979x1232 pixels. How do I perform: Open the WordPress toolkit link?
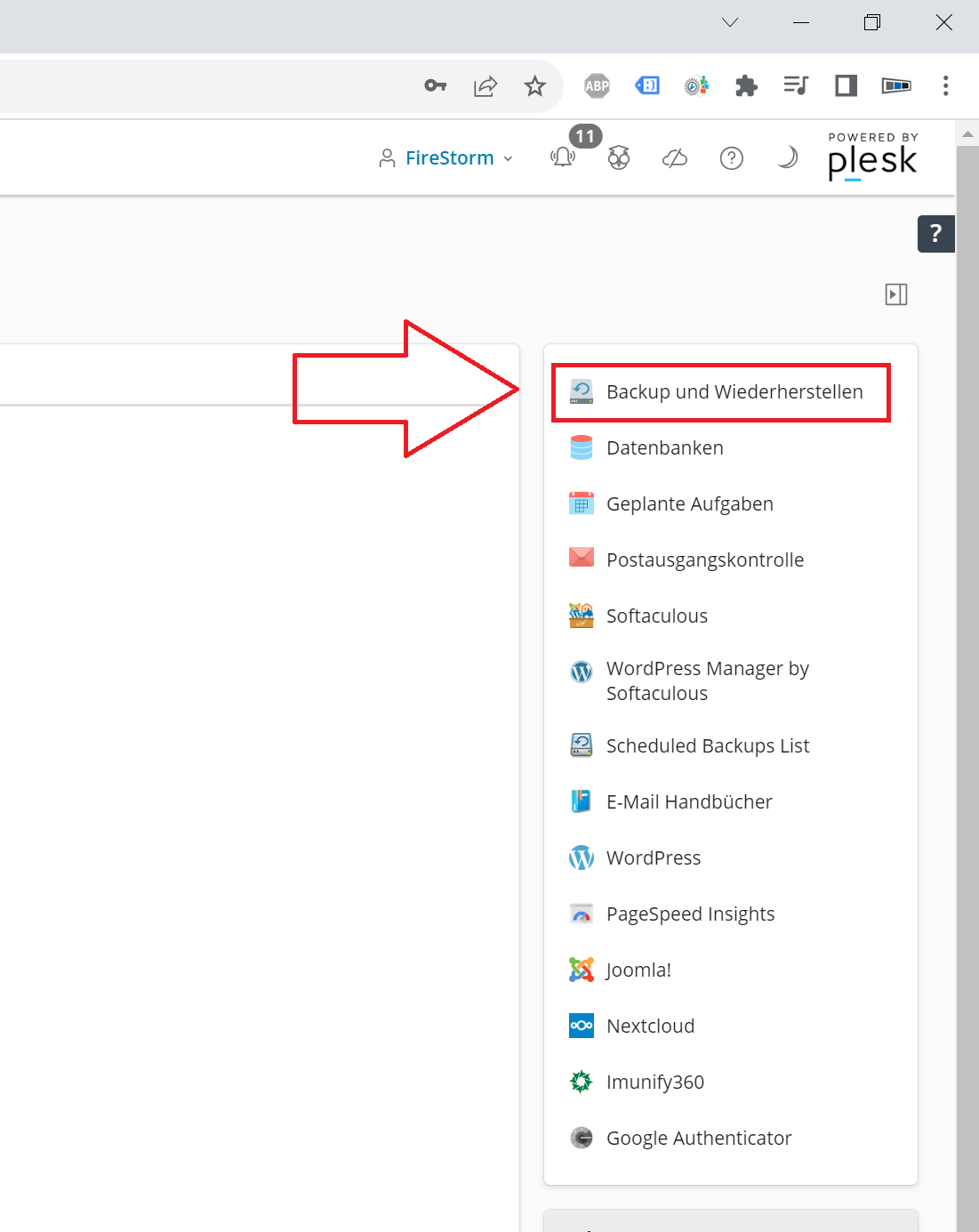point(654,858)
